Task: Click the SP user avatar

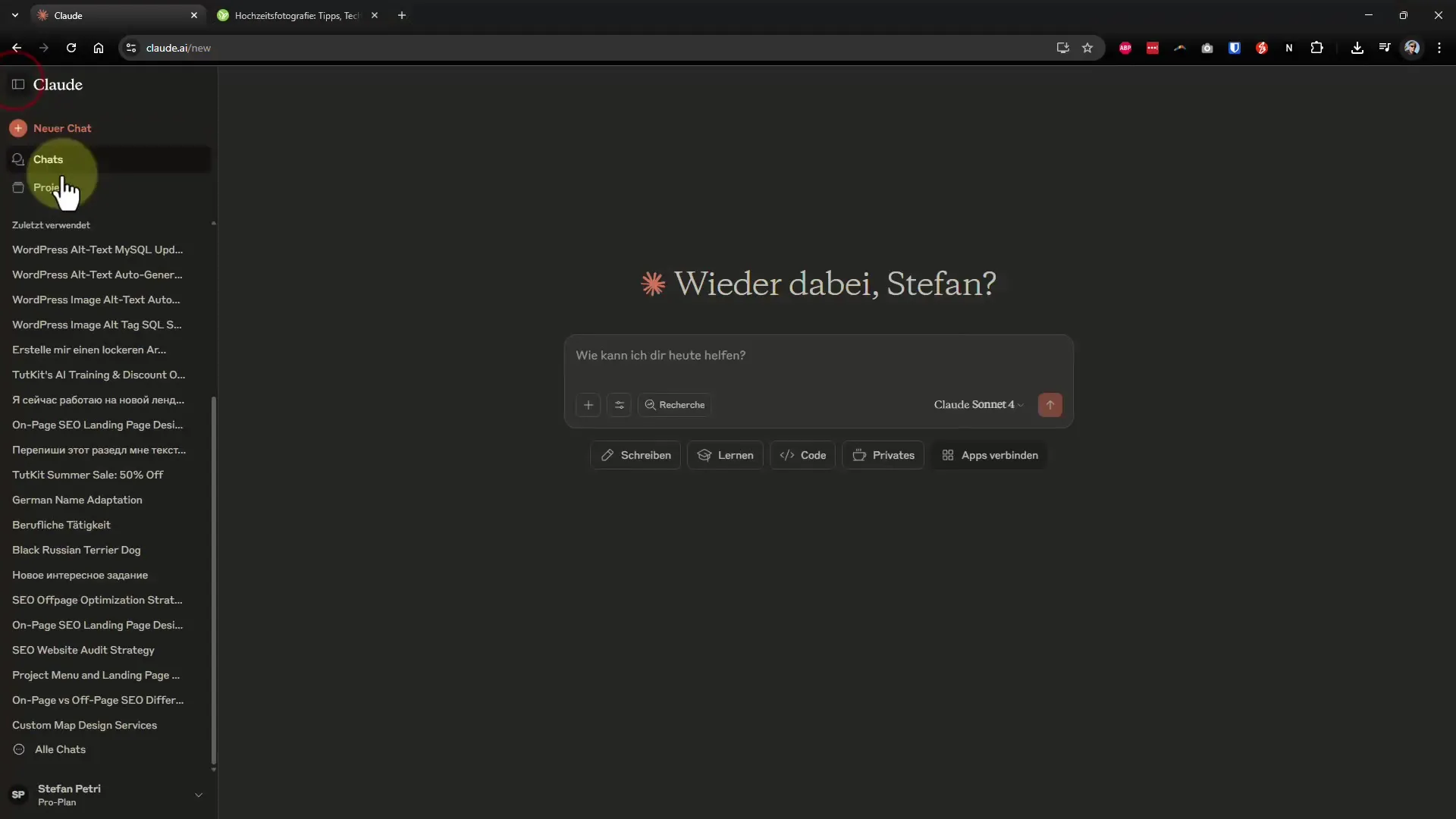Action: pyautogui.click(x=18, y=795)
